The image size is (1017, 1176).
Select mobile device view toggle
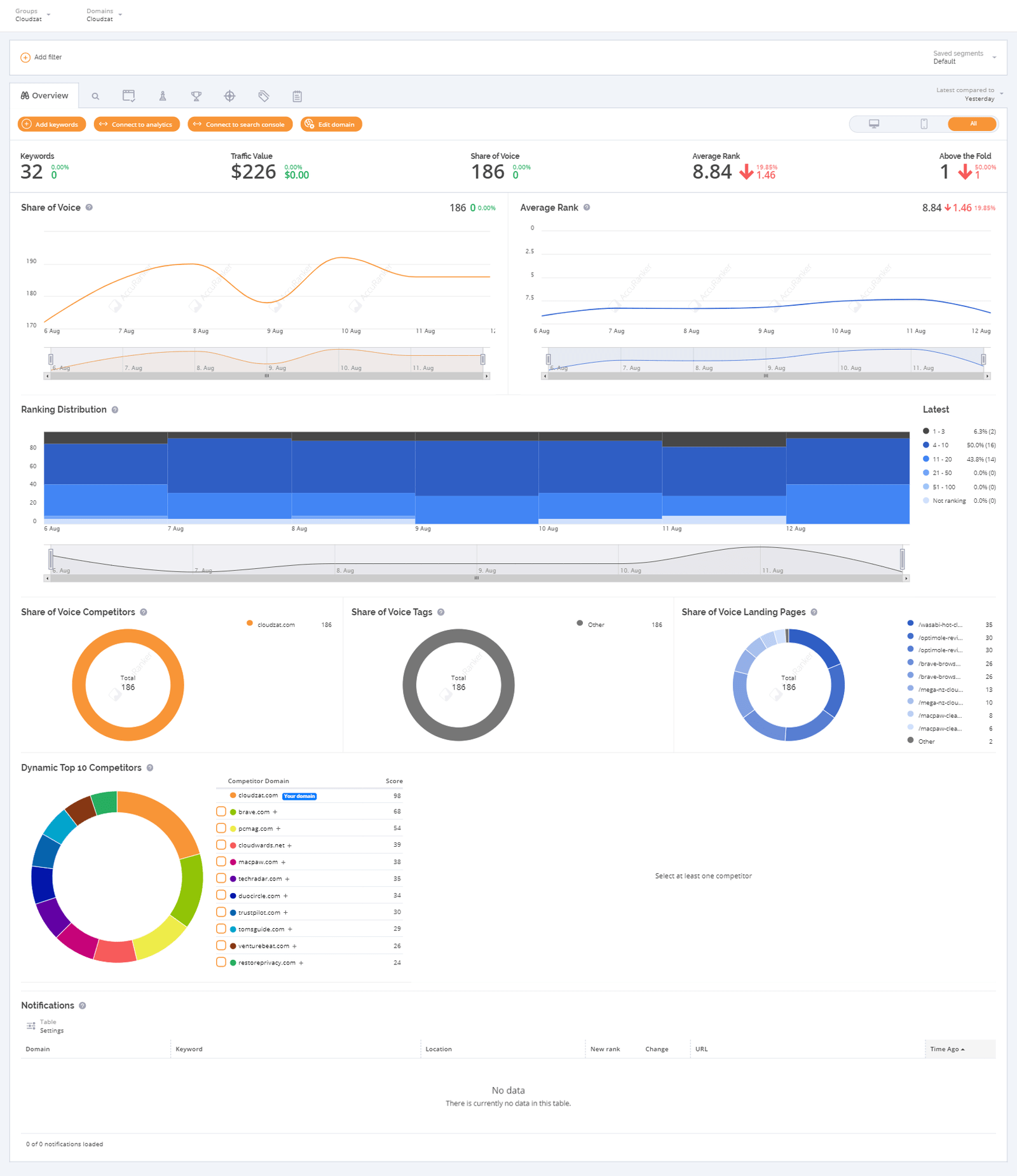tap(924, 124)
